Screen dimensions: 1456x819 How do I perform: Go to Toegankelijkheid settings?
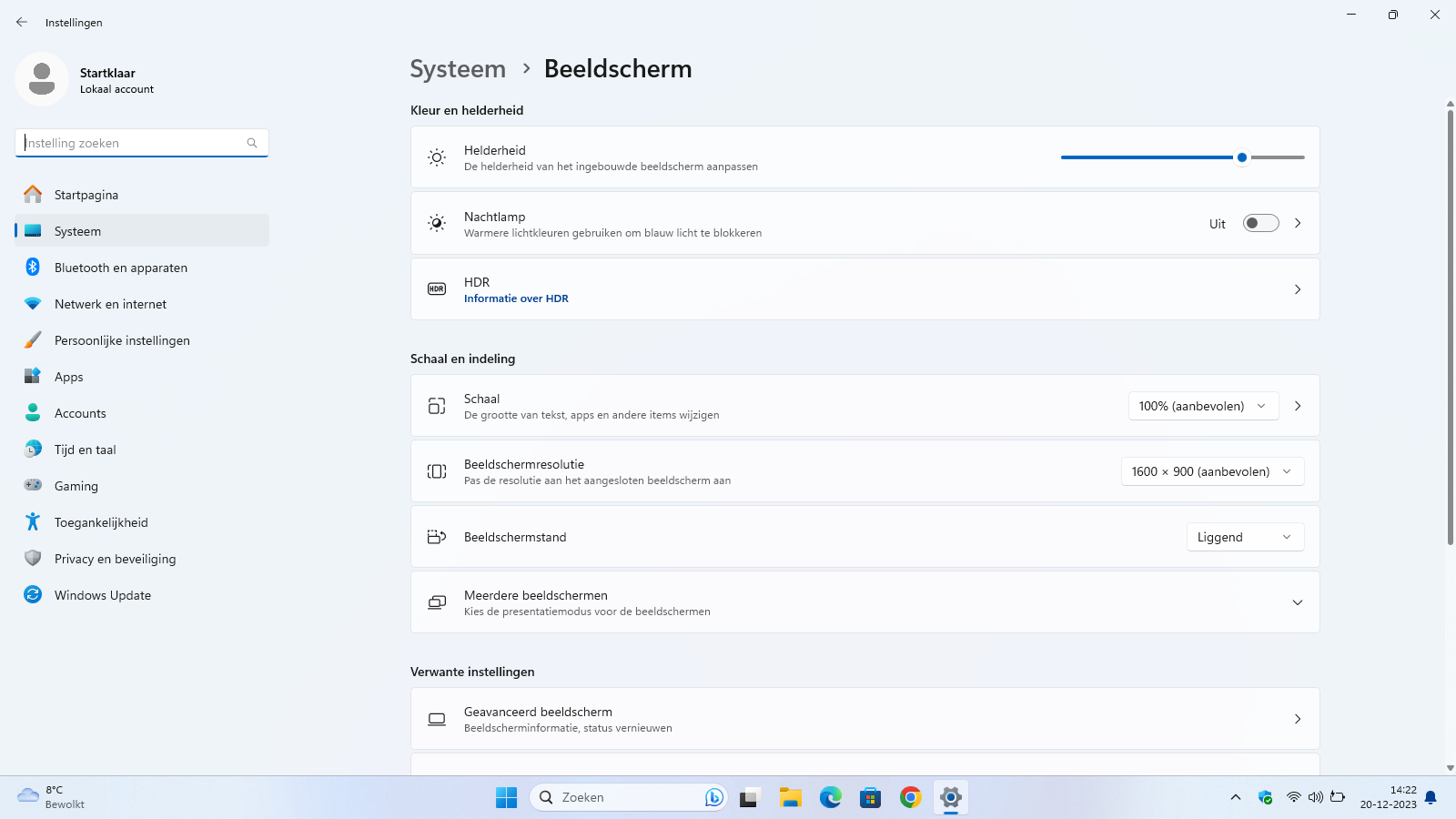tap(100, 522)
